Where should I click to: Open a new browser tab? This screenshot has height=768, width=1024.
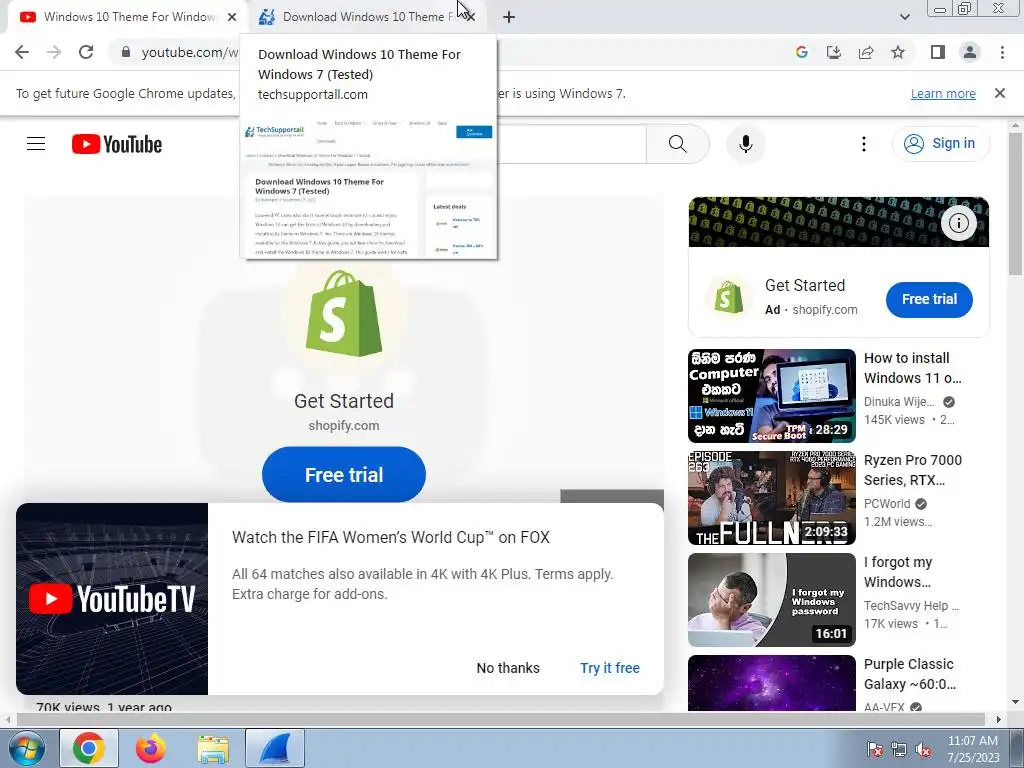pos(509,17)
